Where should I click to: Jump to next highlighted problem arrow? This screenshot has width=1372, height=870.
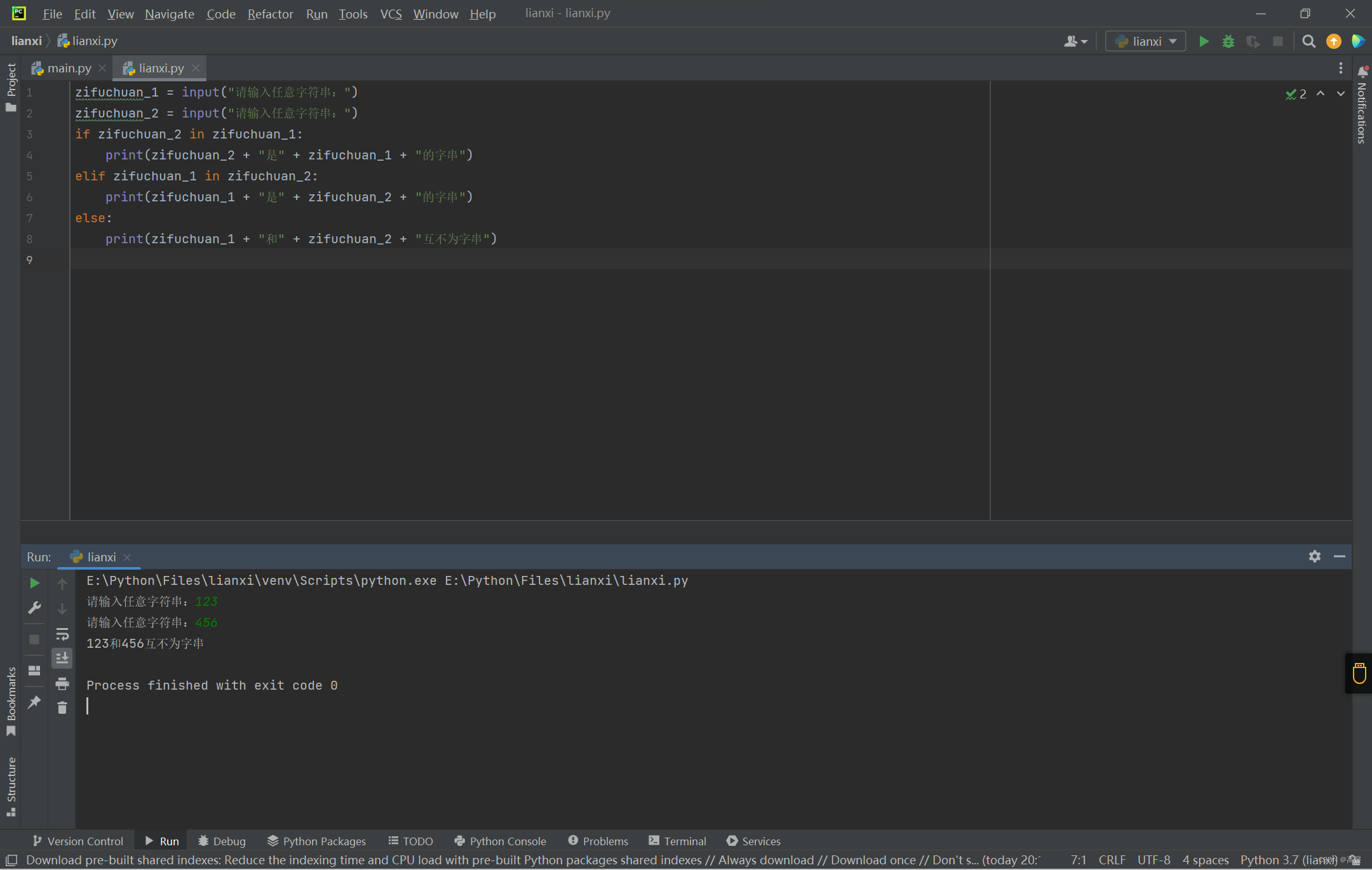tap(1340, 93)
